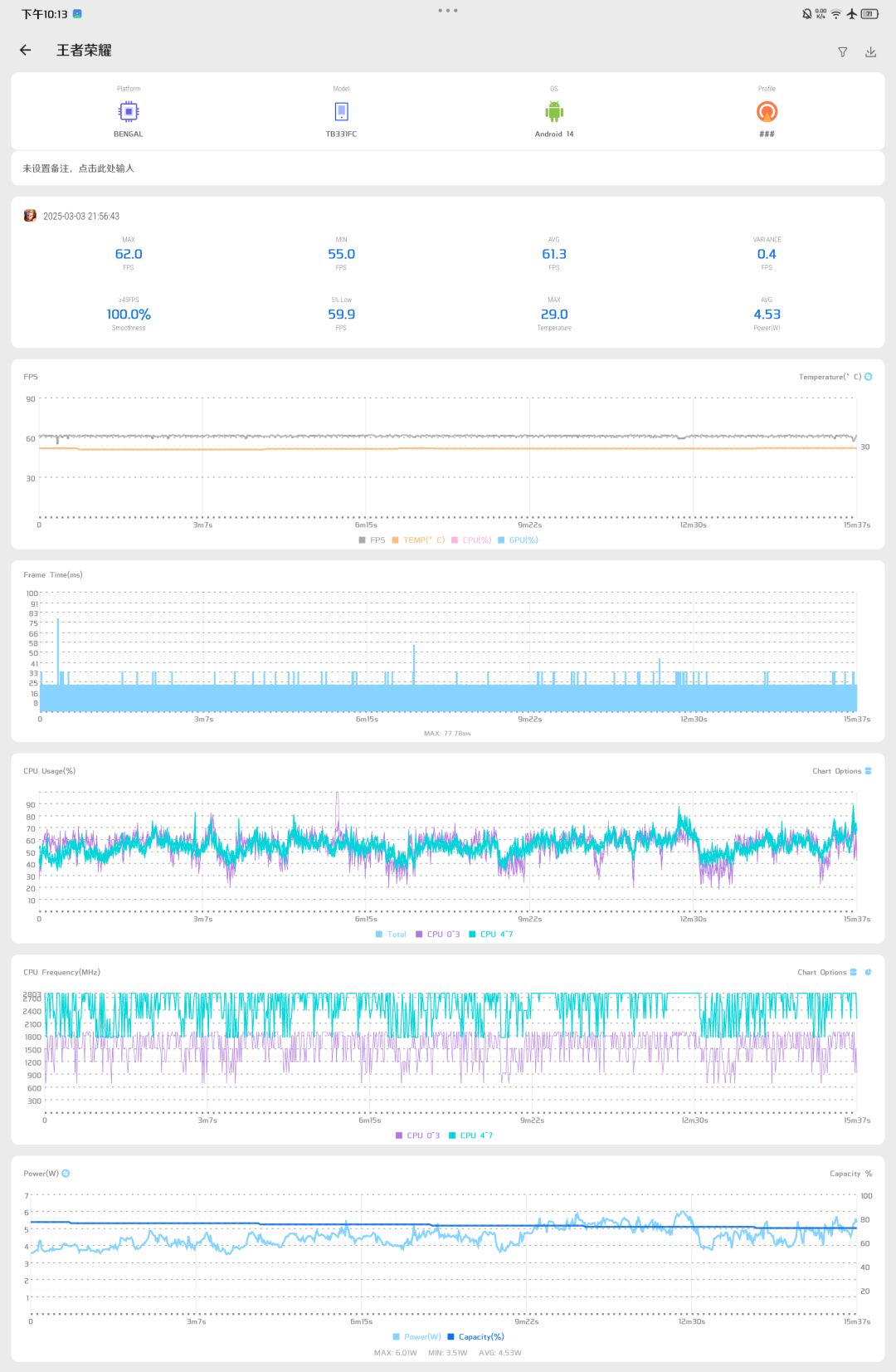Click the Temperature axis switch icon

tap(869, 377)
